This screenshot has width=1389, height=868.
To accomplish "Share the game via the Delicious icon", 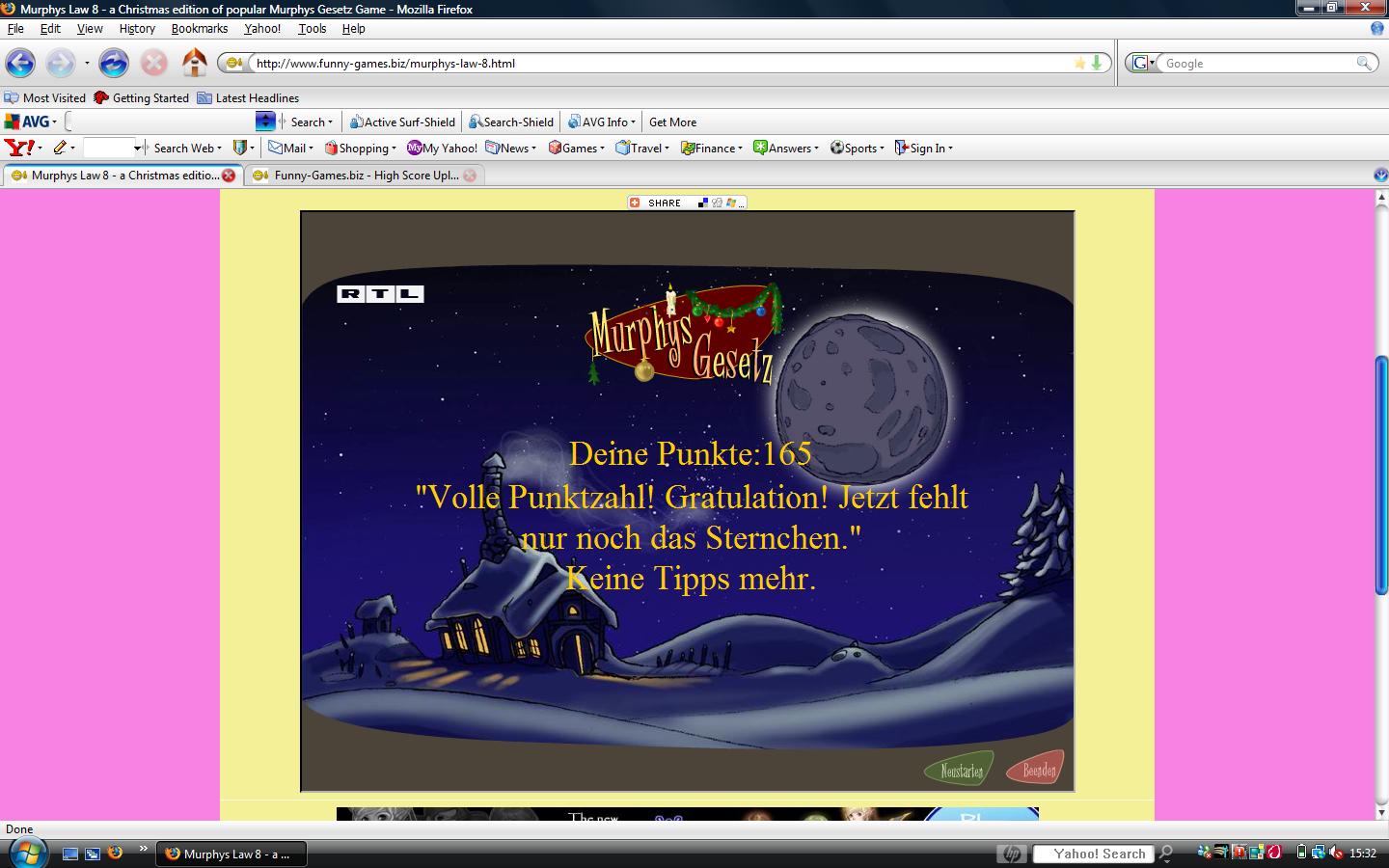I will click(x=702, y=203).
